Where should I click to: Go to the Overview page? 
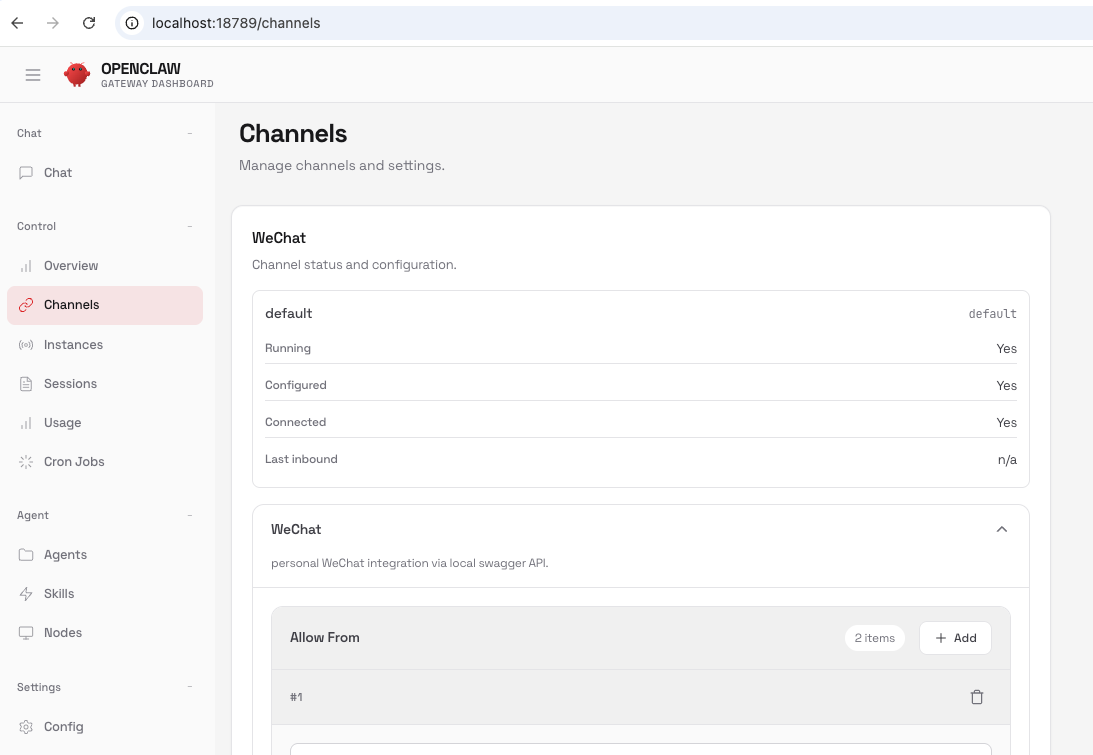[x=70, y=266]
